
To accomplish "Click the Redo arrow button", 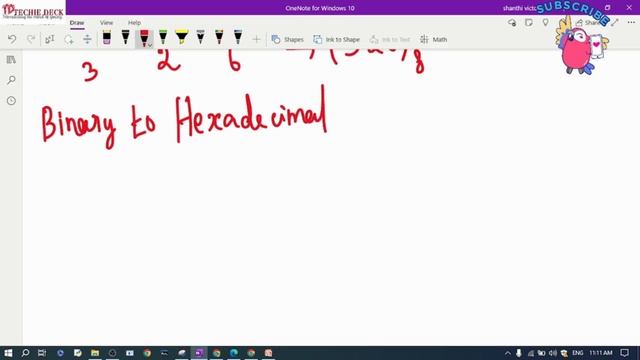I will [31, 39].
